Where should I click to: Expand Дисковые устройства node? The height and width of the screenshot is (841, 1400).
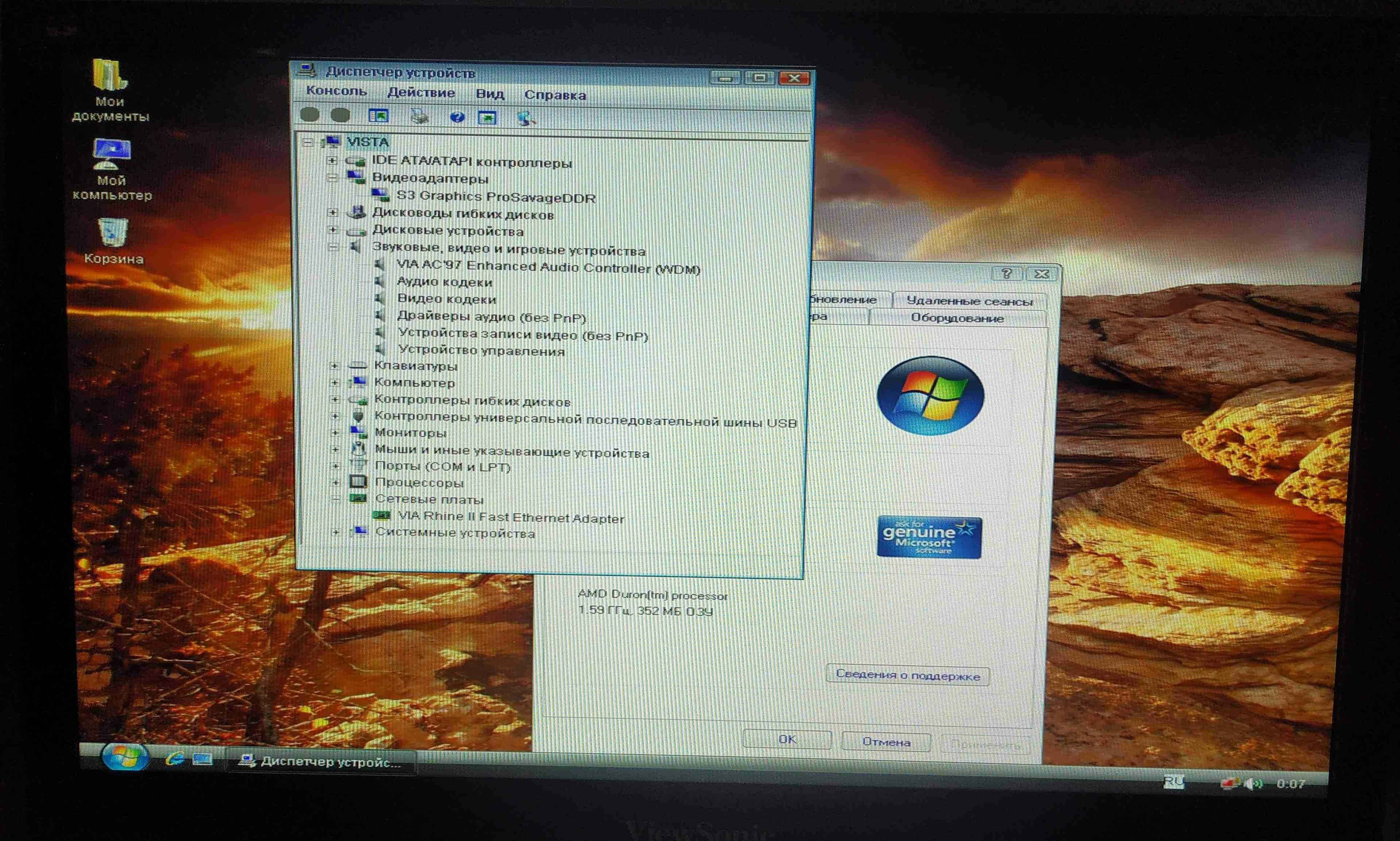(x=333, y=230)
